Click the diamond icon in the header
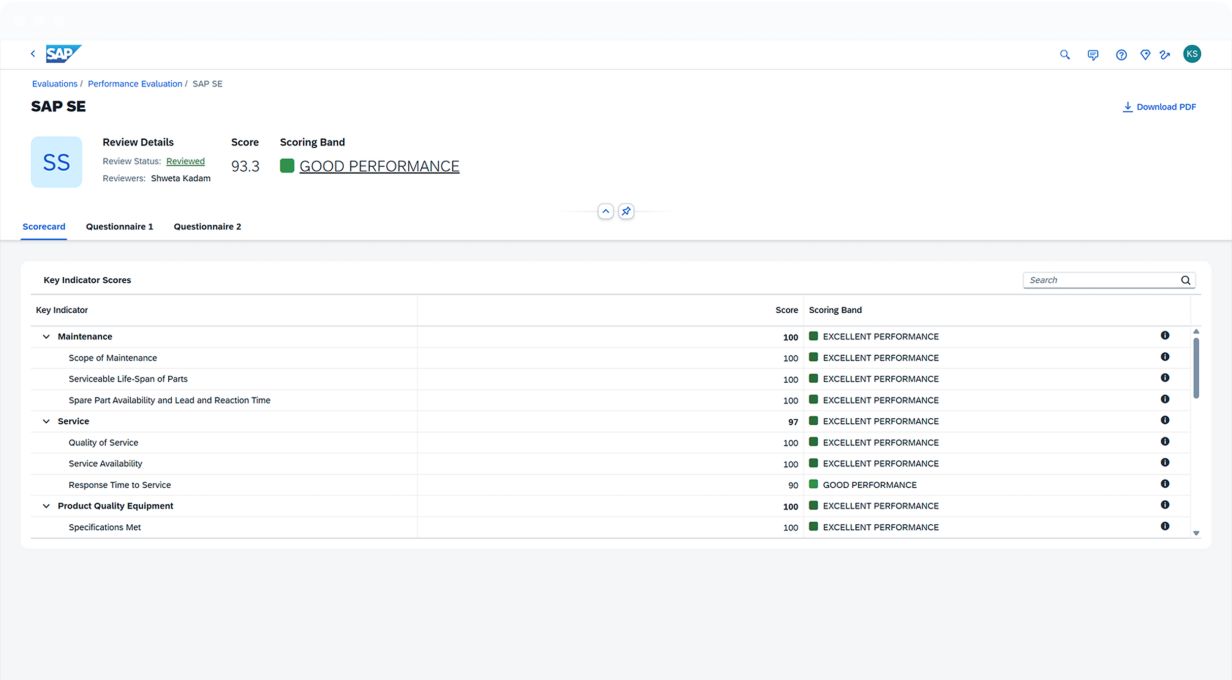 (x=1145, y=55)
